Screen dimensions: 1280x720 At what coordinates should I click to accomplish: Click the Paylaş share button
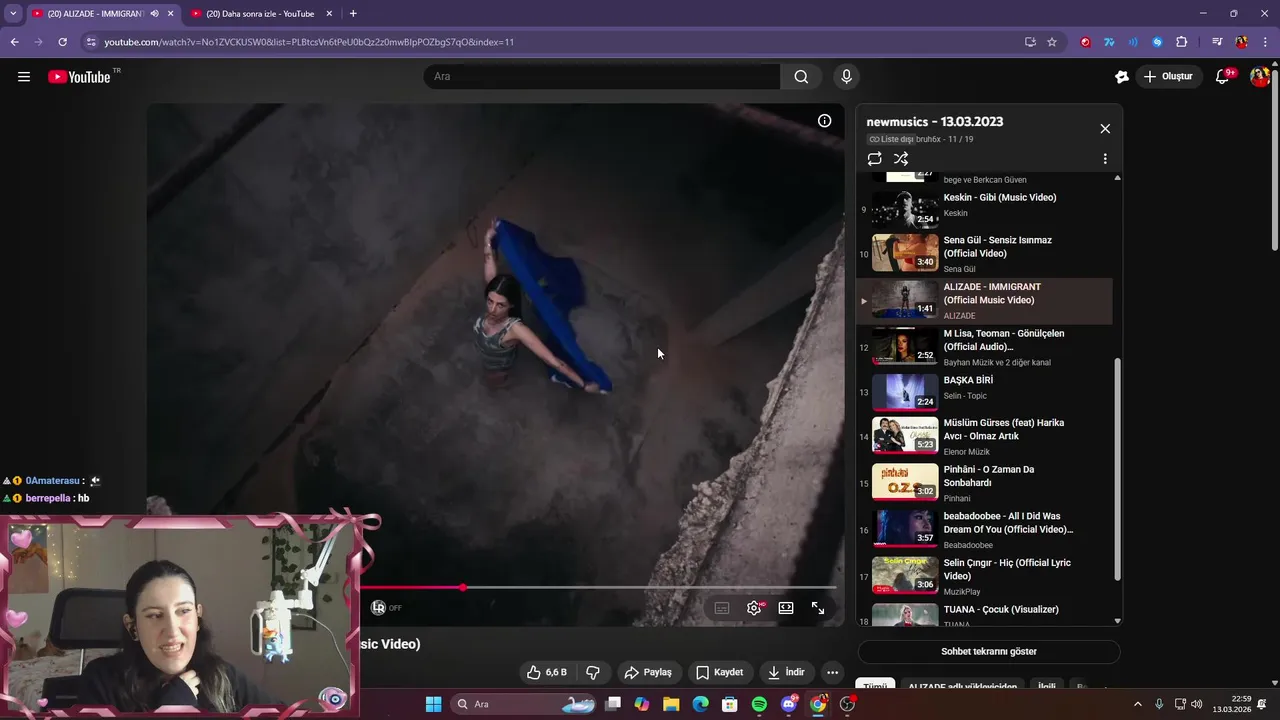pyautogui.click(x=648, y=672)
